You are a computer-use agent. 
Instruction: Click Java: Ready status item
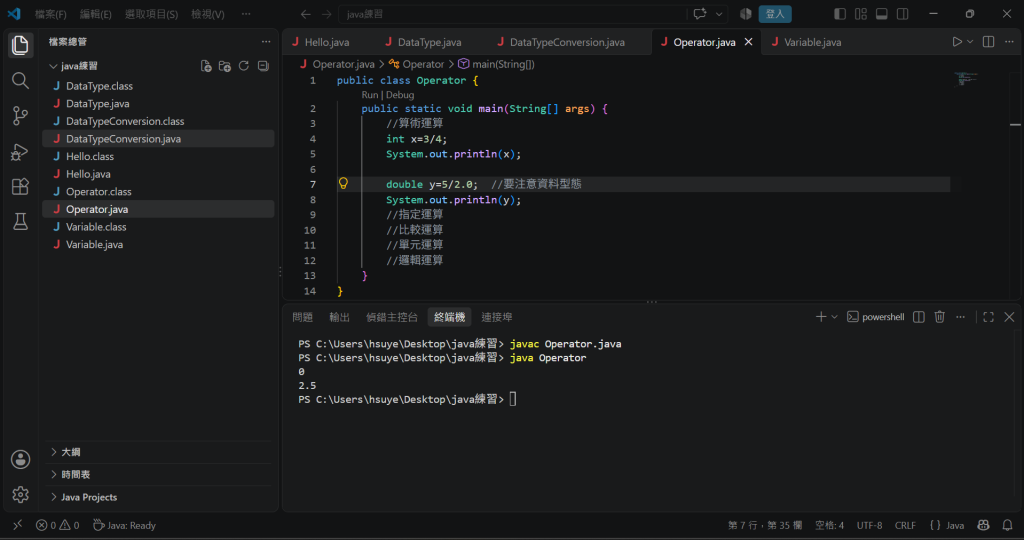coord(124,525)
